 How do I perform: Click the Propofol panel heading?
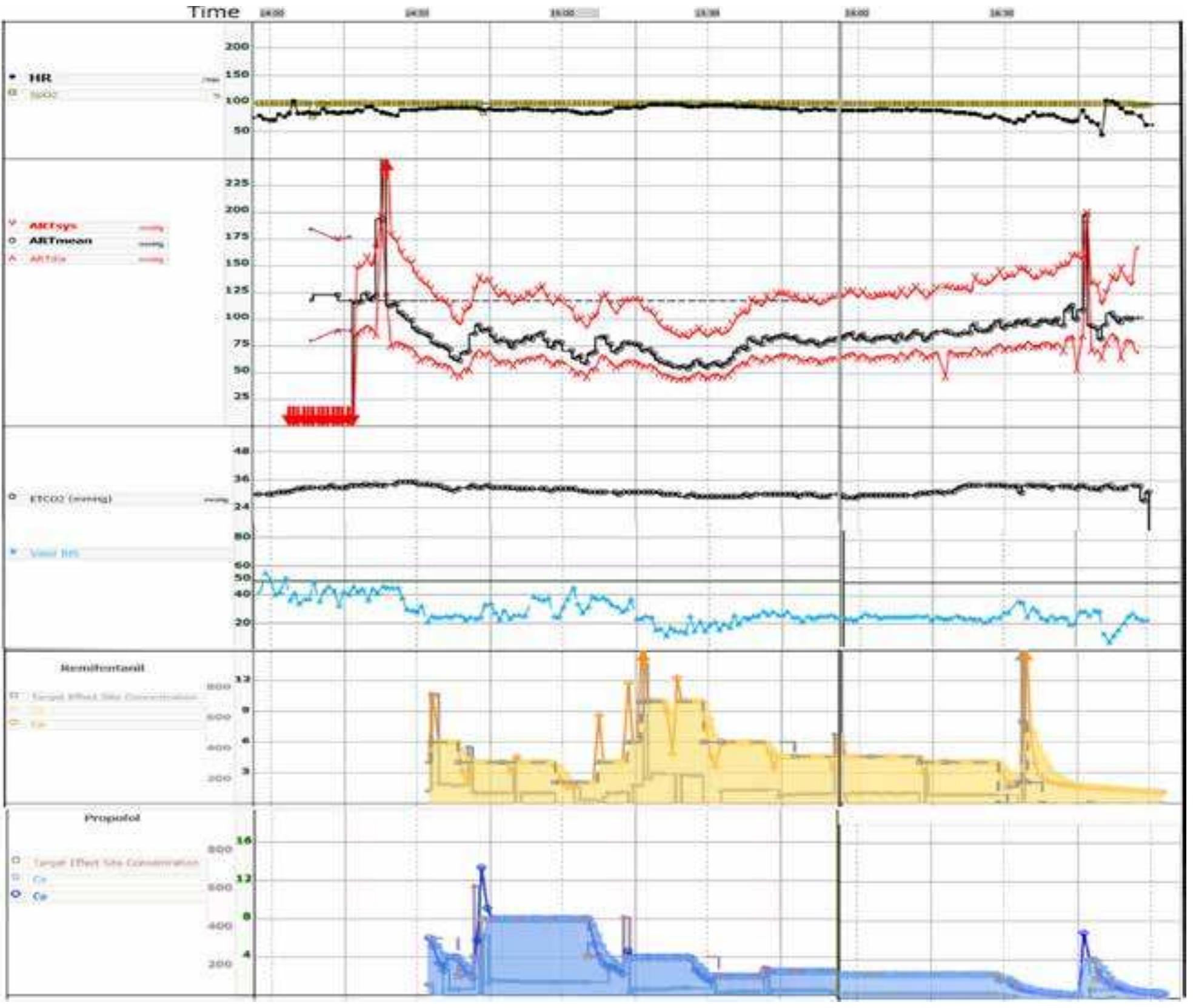click(112, 818)
